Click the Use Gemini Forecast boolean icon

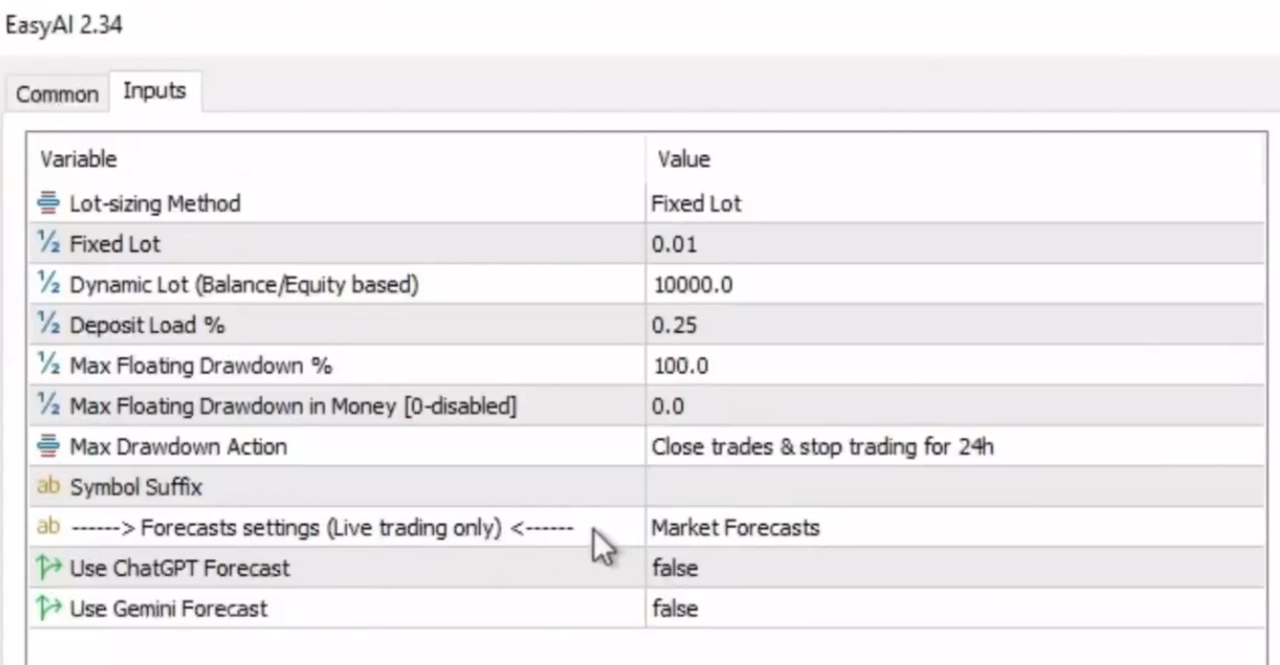click(48, 608)
